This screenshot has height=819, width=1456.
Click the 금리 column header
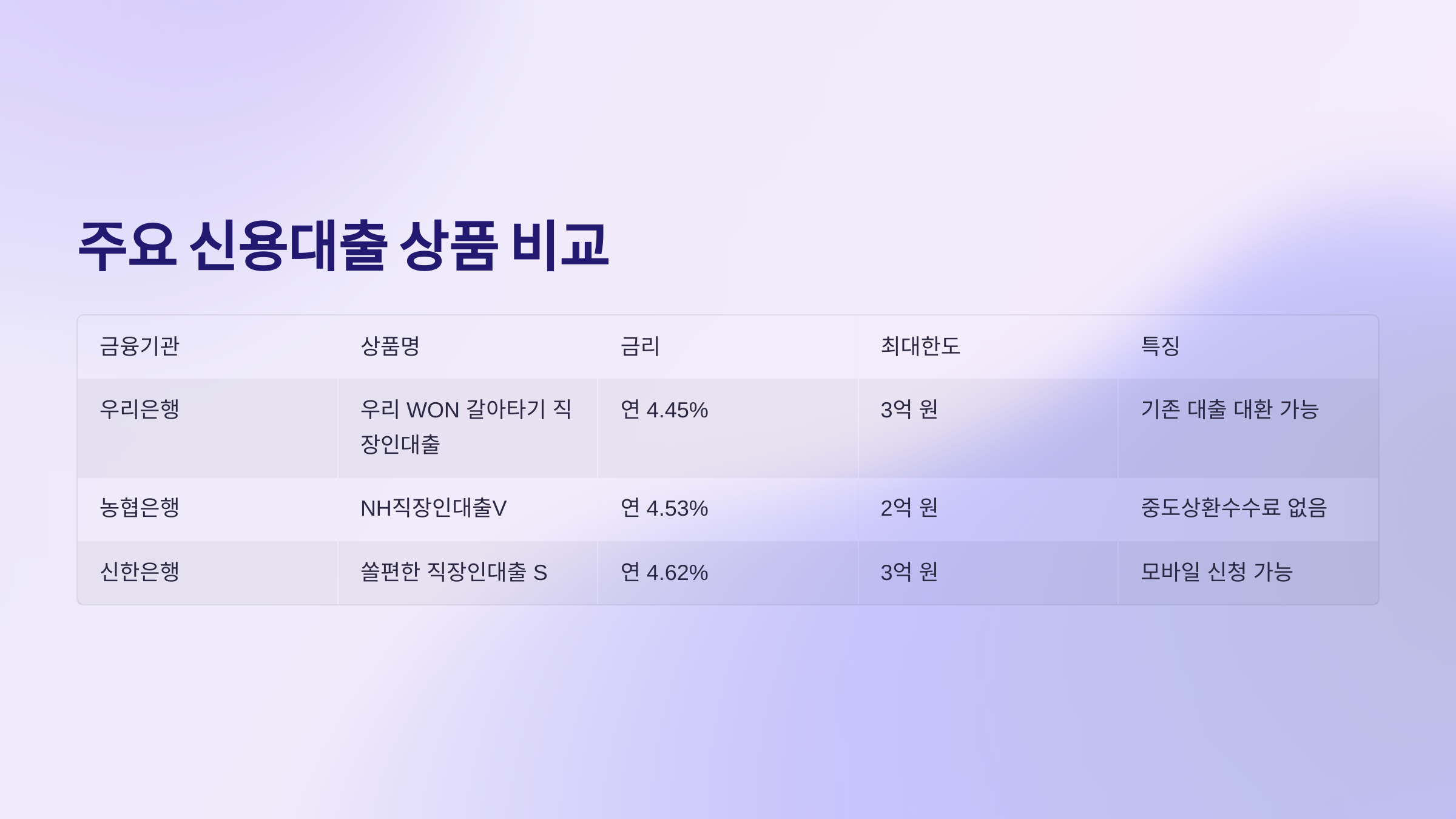click(x=640, y=346)
